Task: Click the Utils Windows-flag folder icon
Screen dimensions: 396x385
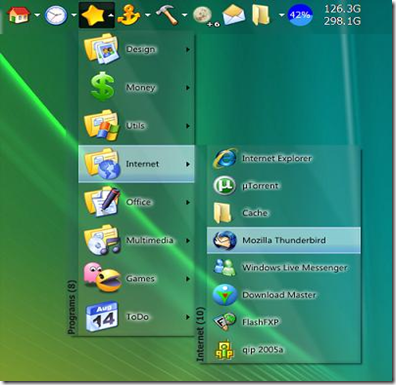Action: 101,125
